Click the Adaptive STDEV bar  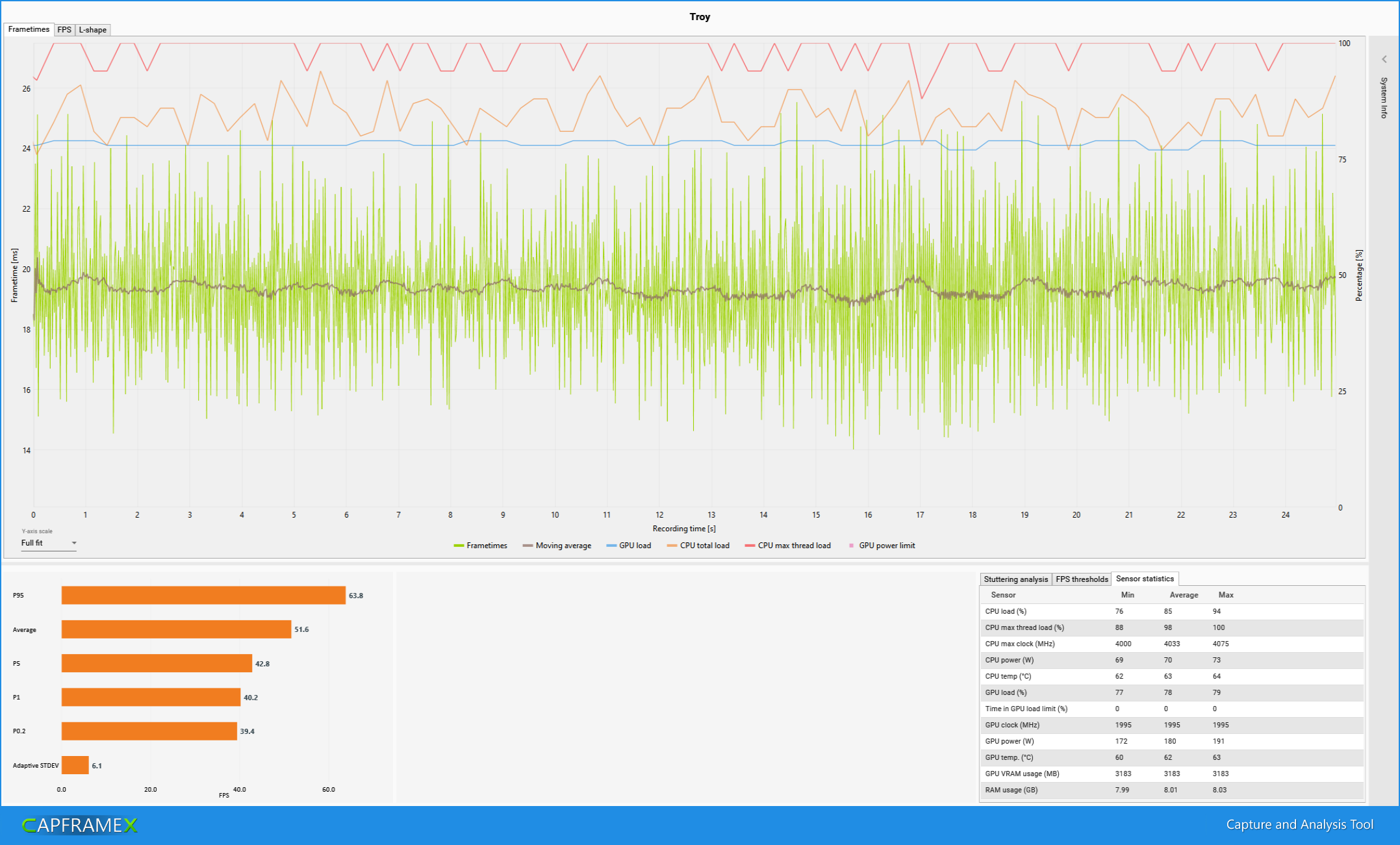[x=75, y=765]
